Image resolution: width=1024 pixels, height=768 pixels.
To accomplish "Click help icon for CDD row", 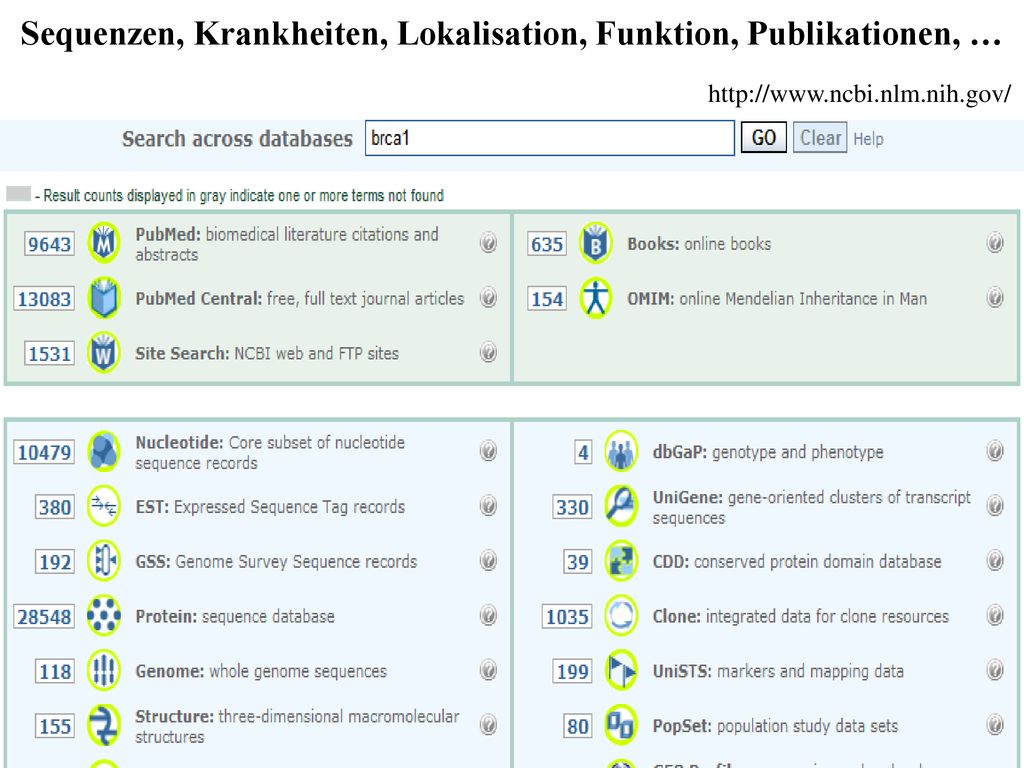I will [x=995, y=560].
